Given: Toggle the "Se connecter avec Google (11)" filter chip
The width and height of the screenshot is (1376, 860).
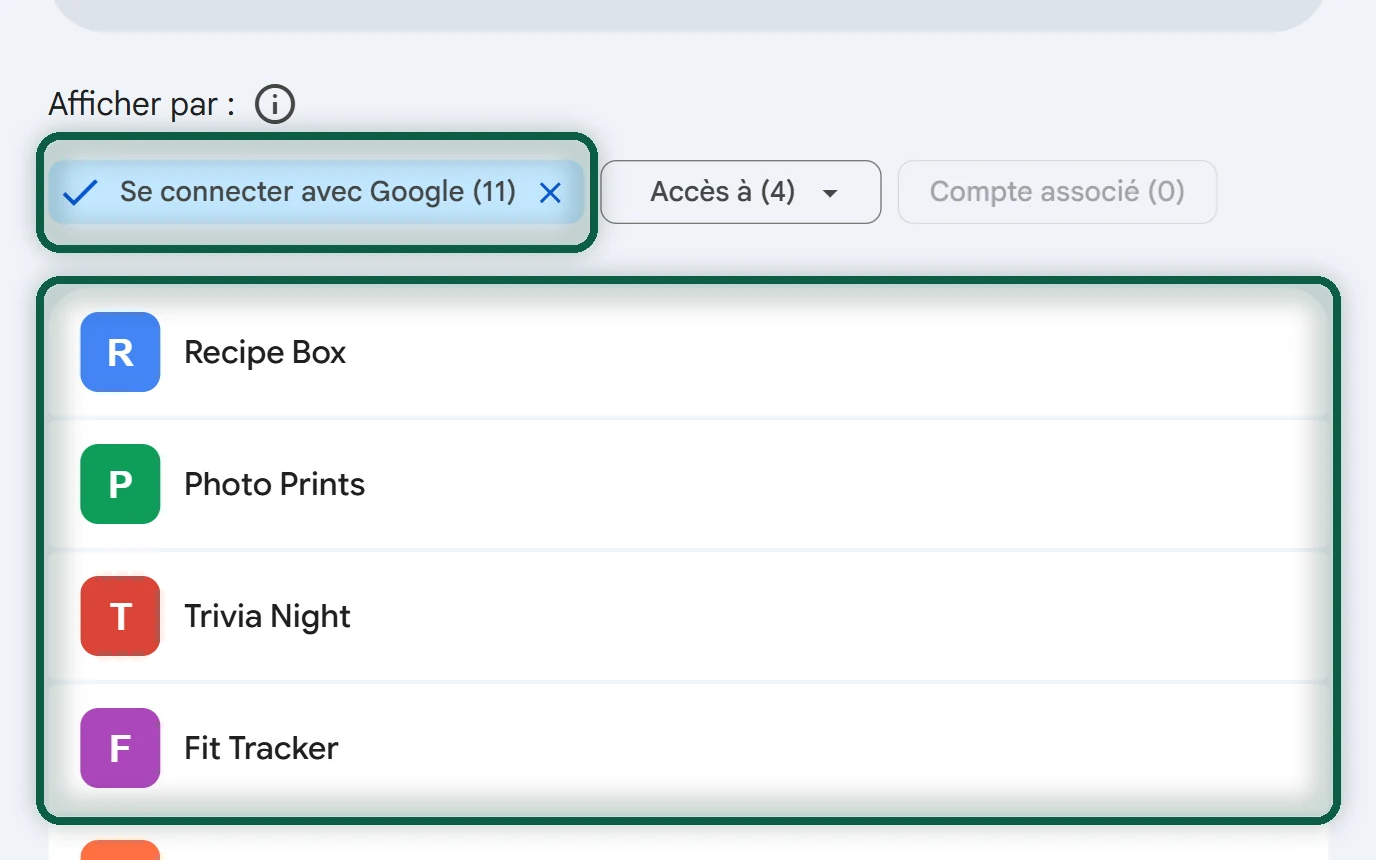Looking at the screenshot, I should coord(316,192).
